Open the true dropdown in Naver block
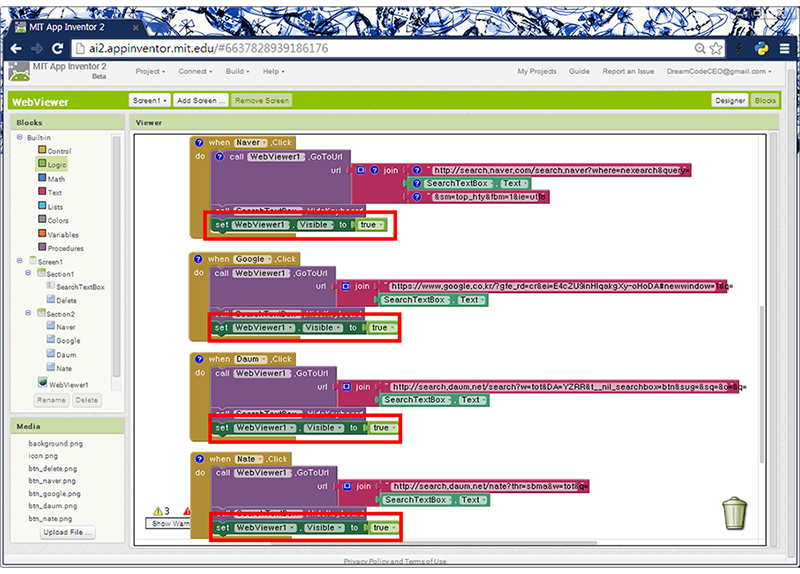The image size is (800, 574). click(371, 225)
